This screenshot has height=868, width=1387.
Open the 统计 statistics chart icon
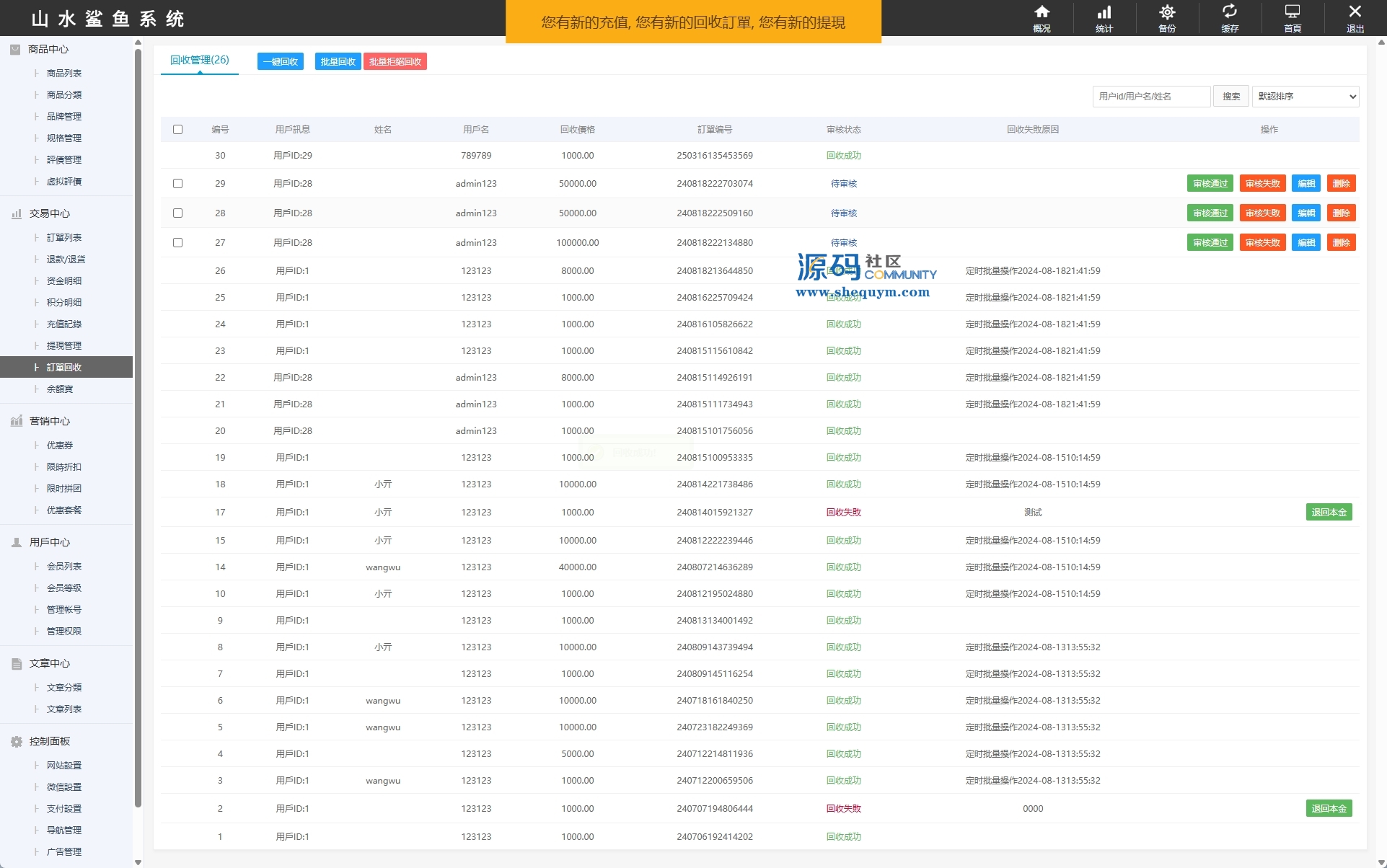(1104, 12)
